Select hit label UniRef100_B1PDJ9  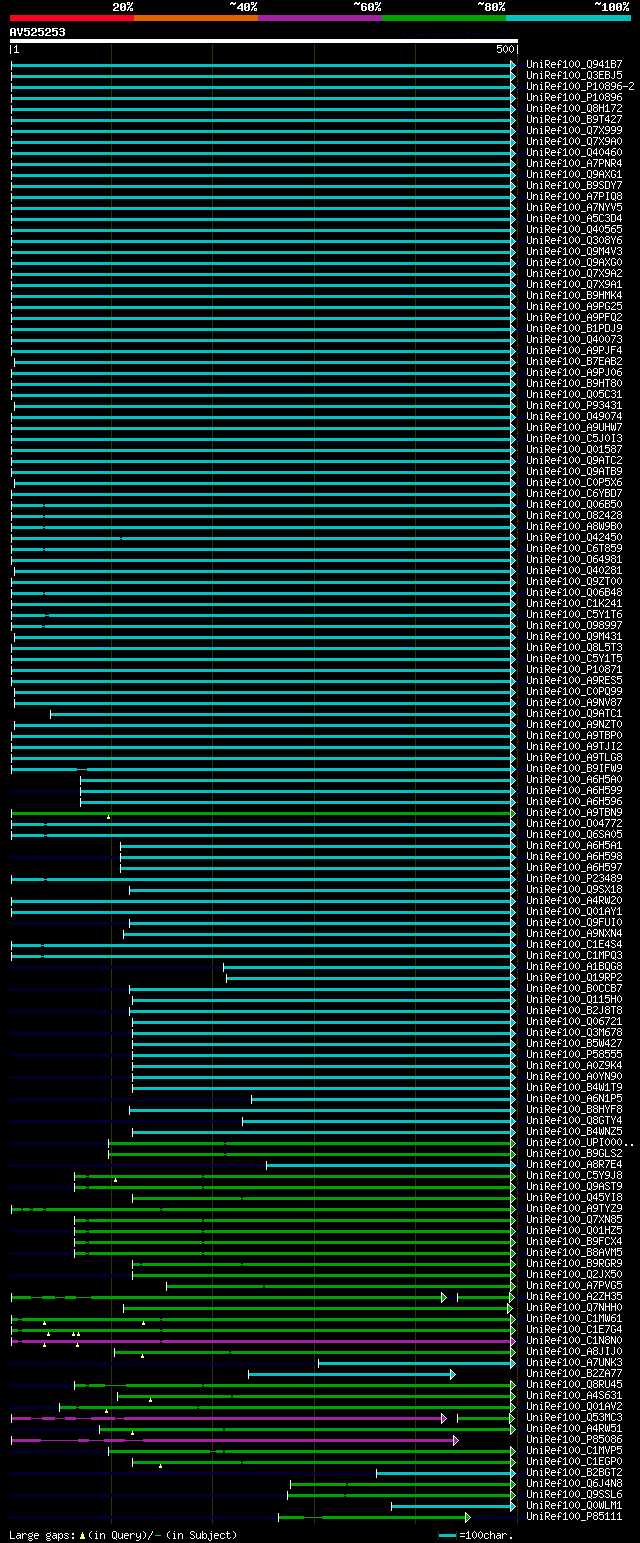click(574, 329)
